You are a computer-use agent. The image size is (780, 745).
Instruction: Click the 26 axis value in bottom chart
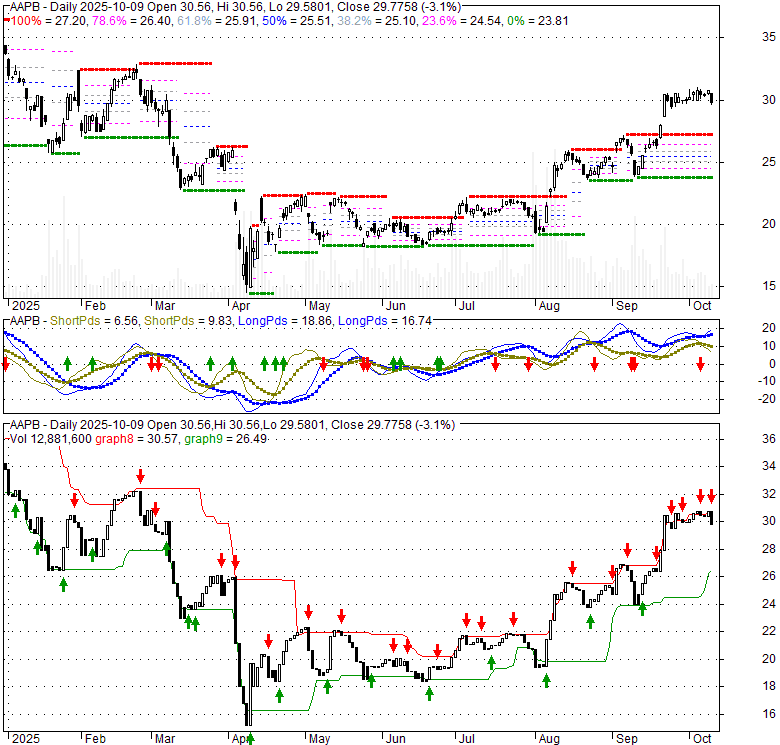pyautogui.click(x=769, y=576)
